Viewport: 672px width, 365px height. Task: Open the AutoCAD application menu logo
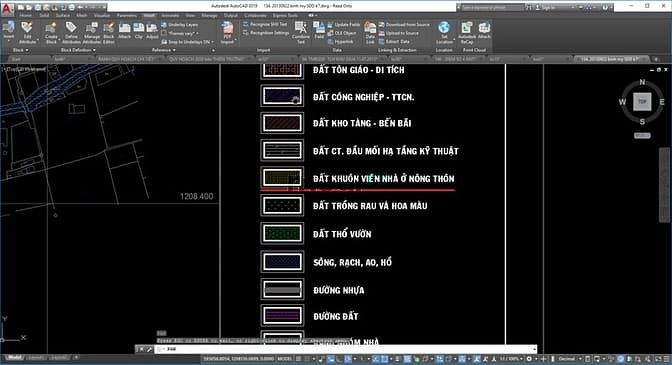[x=7, y=9]
